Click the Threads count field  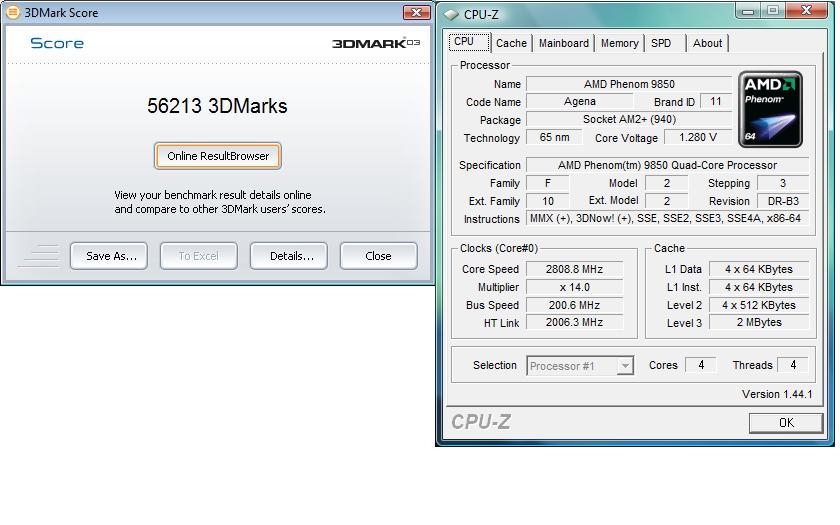(793, 365)
